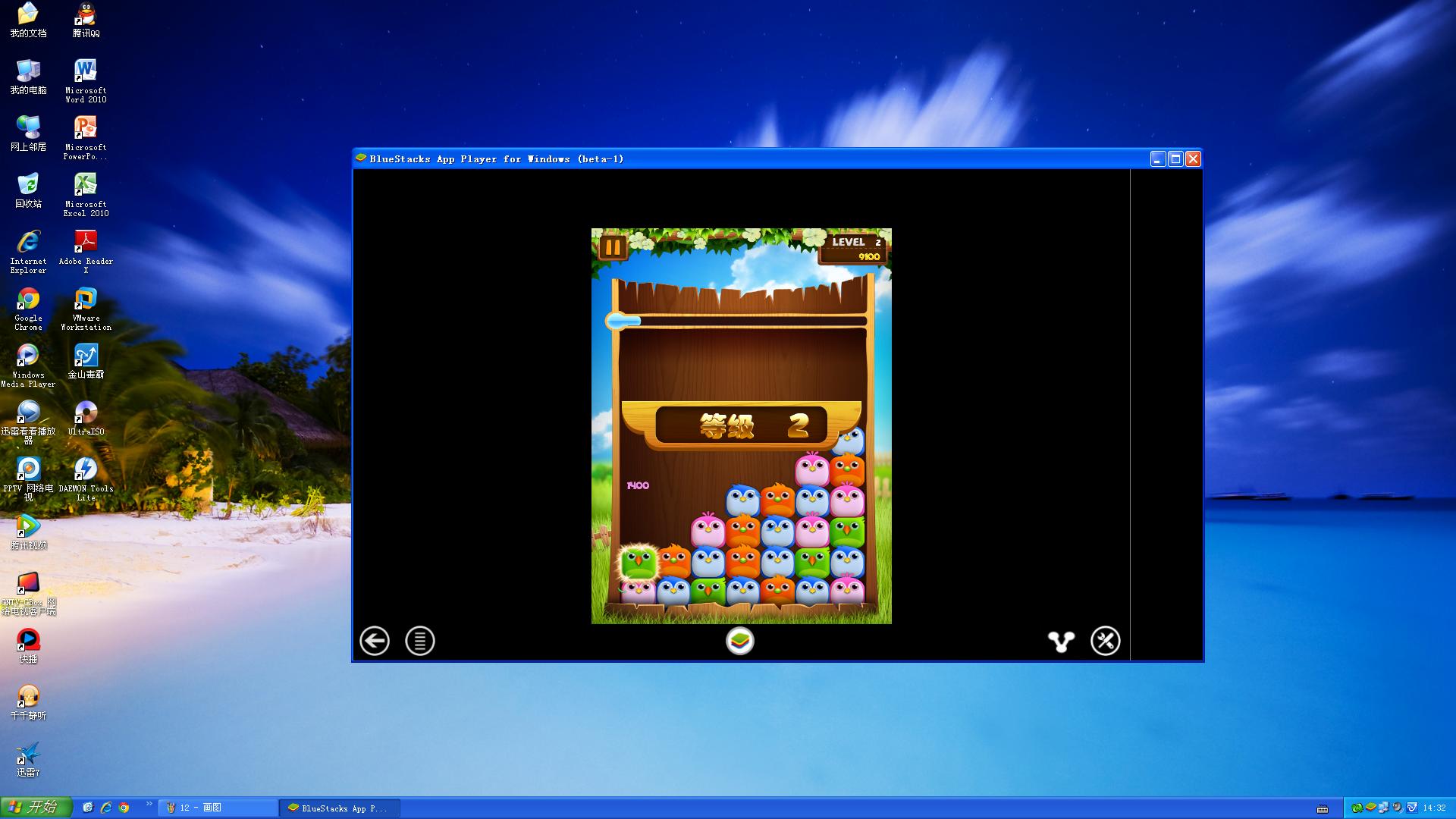This screenshot has height=819, width=1456.
Task: Switch to BlueStacks App P... taskbar button
Action: point(340,808)
